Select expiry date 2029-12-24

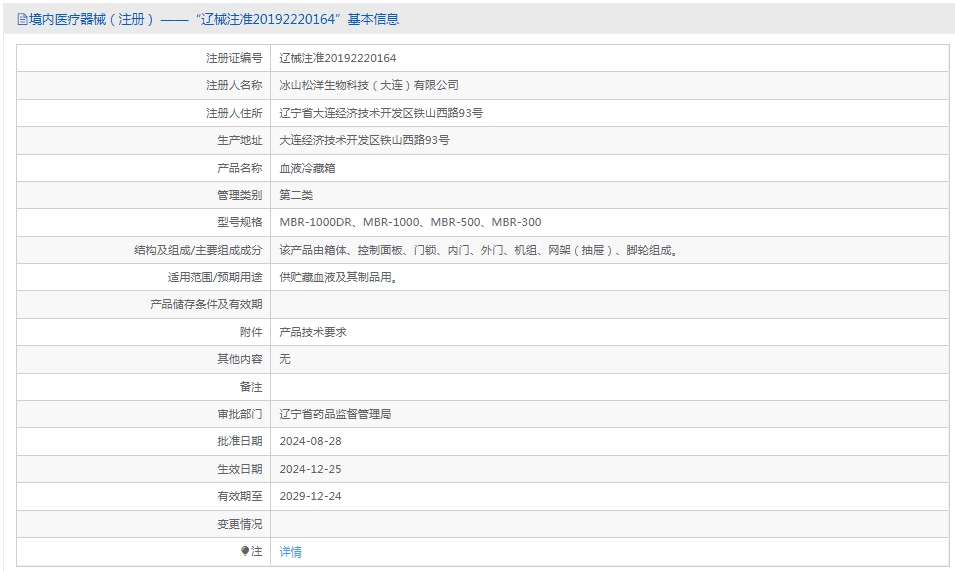coord(311,496)
